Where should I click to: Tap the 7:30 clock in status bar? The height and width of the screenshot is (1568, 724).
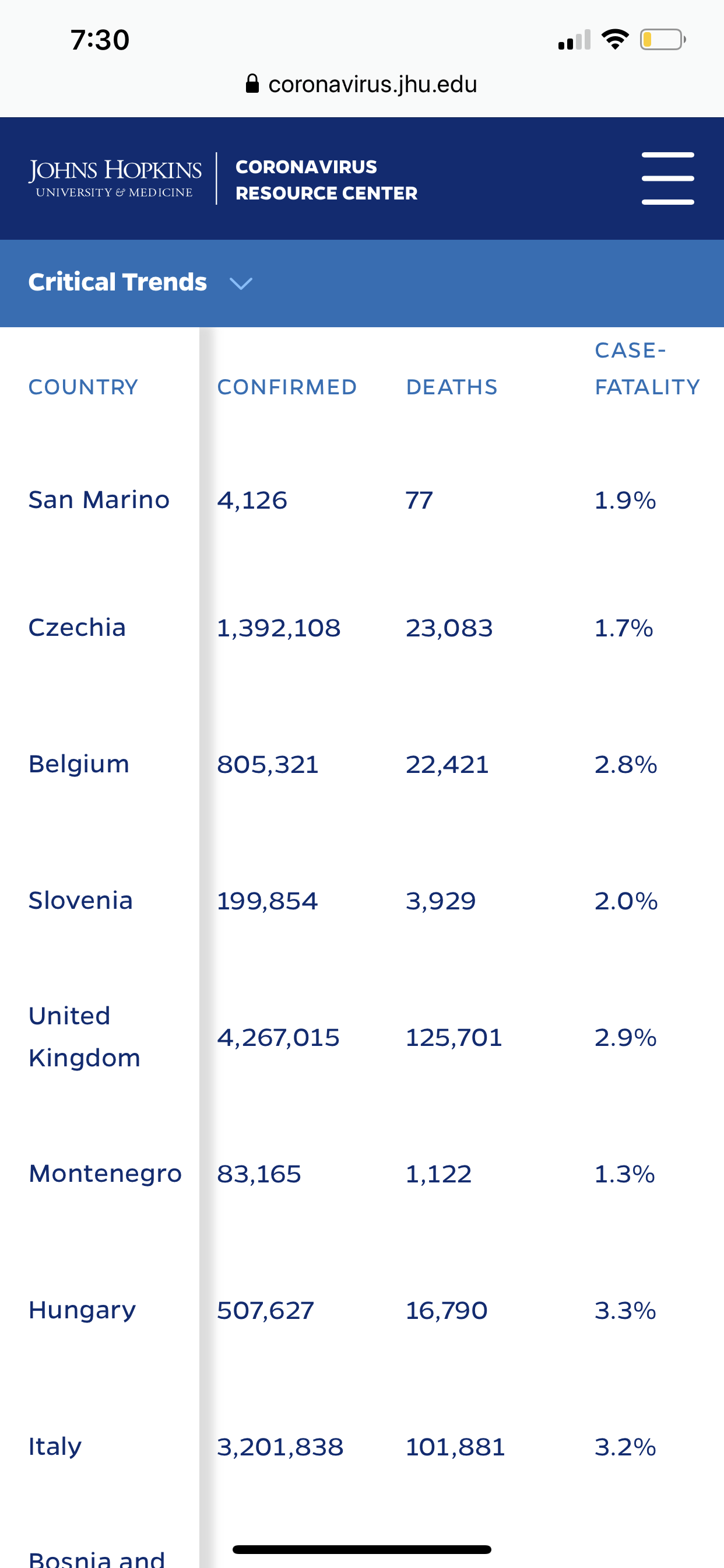(100, 40)
